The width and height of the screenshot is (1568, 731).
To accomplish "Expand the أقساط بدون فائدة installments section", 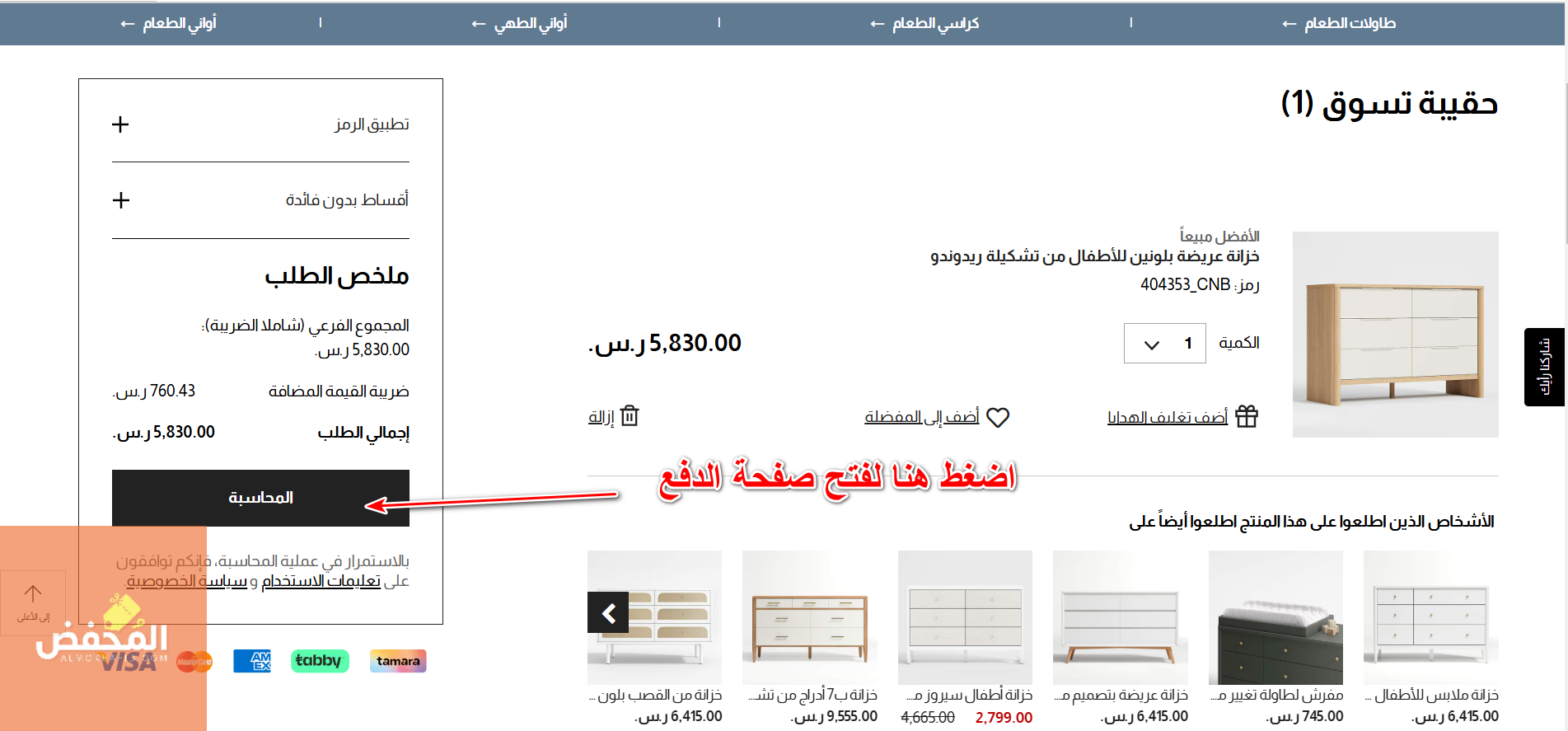I will [121, 200].
